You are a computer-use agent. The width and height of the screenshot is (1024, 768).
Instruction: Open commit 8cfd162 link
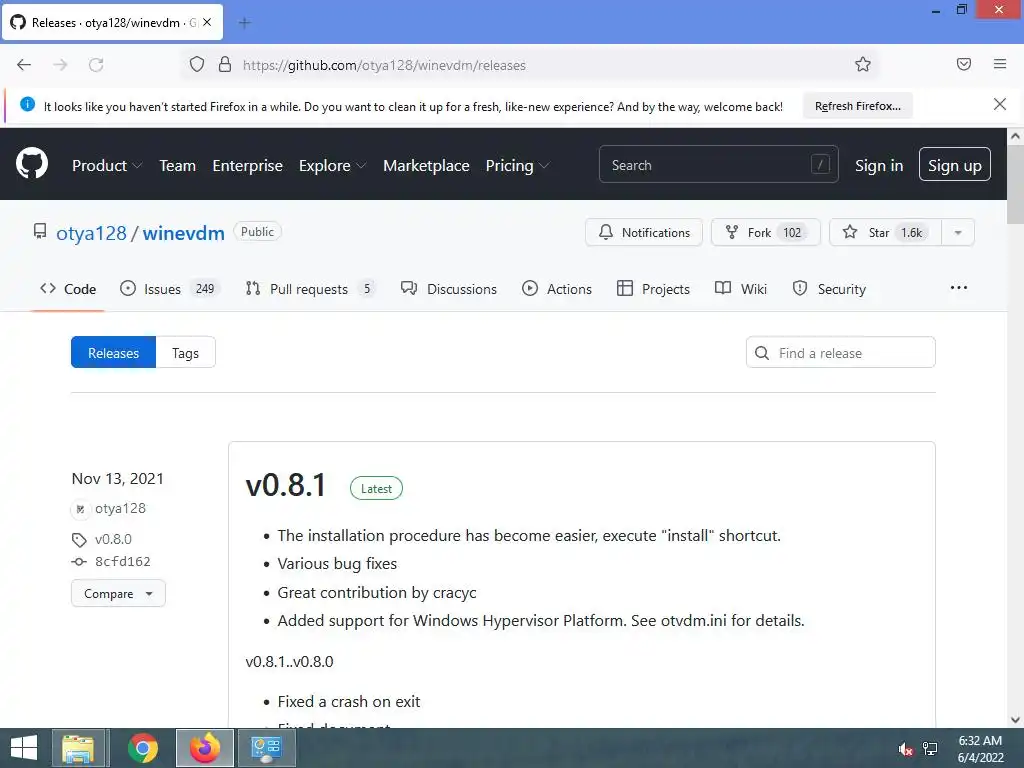(x=122, y=562)
